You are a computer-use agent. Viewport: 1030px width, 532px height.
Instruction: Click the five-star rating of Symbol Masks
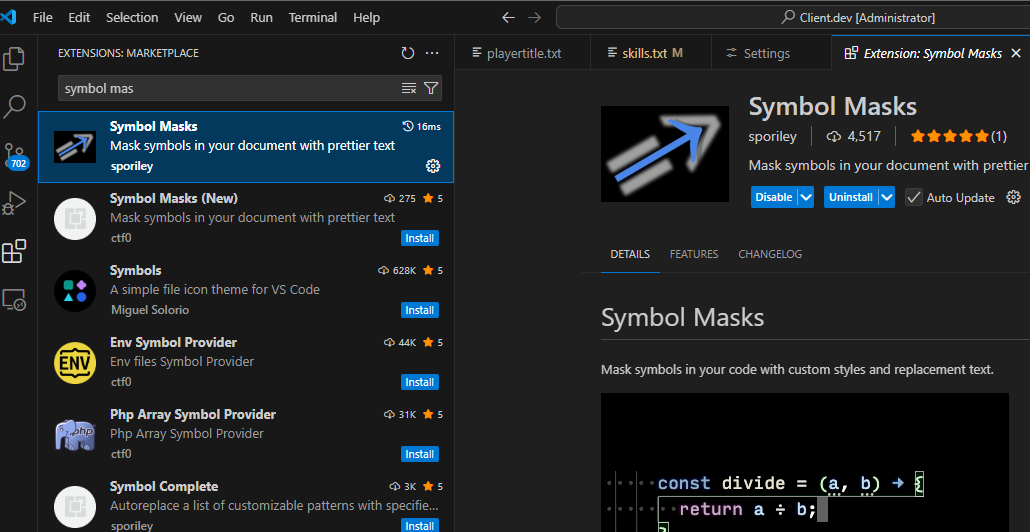point(950,137)
